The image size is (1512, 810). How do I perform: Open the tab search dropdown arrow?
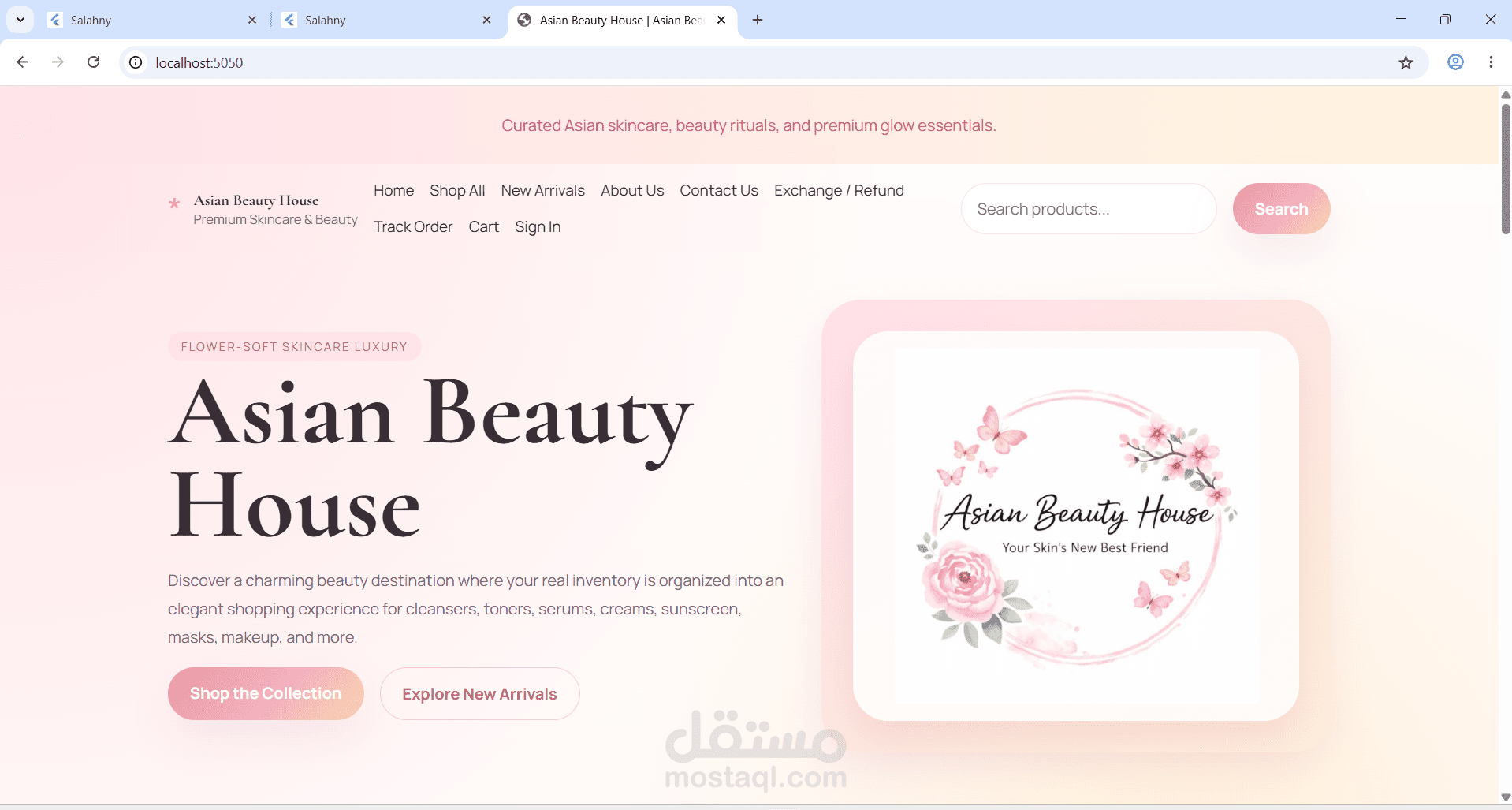point(20,20)
